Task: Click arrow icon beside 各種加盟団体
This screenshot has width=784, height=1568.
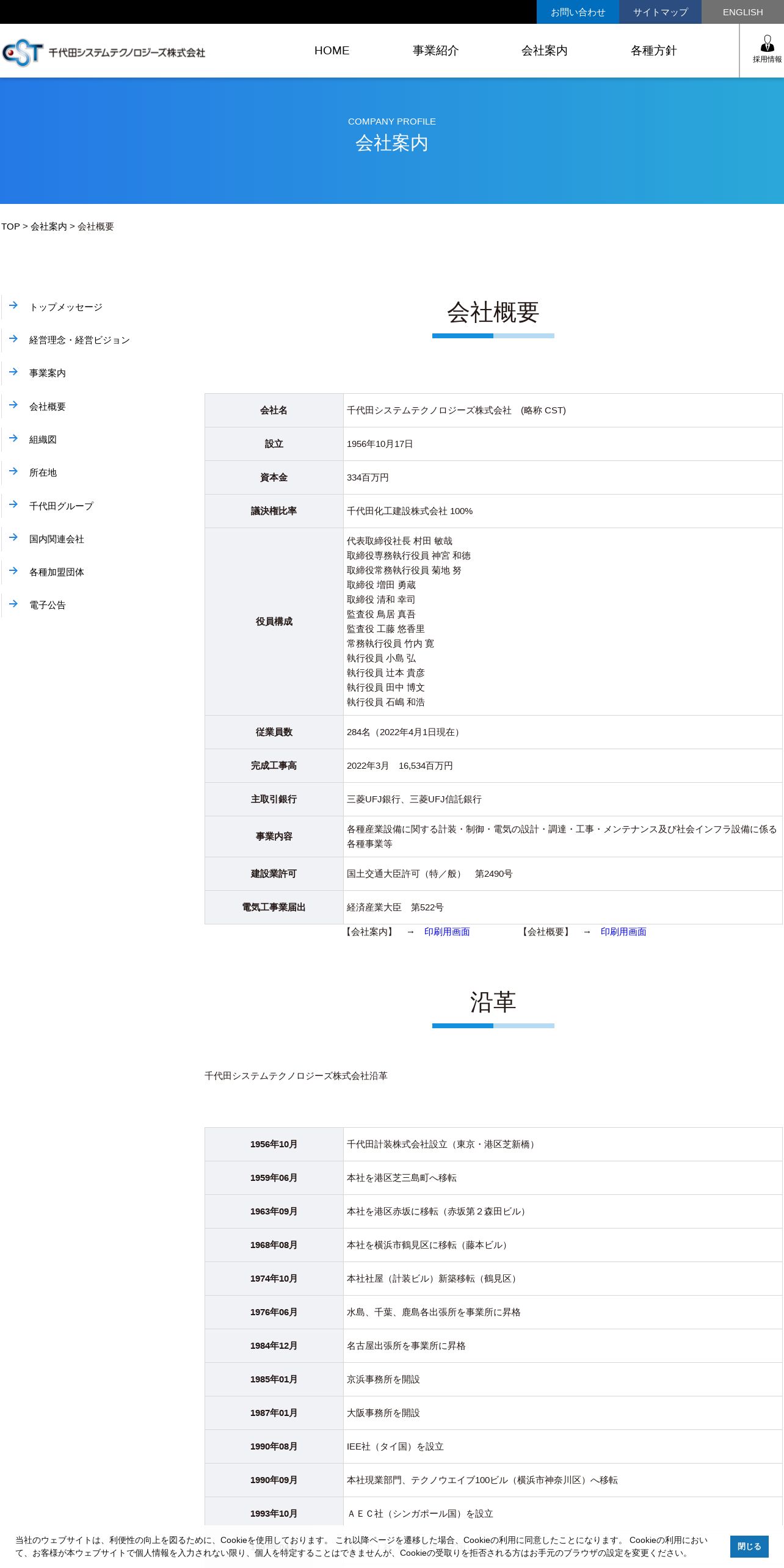Action: pos(13,570)
